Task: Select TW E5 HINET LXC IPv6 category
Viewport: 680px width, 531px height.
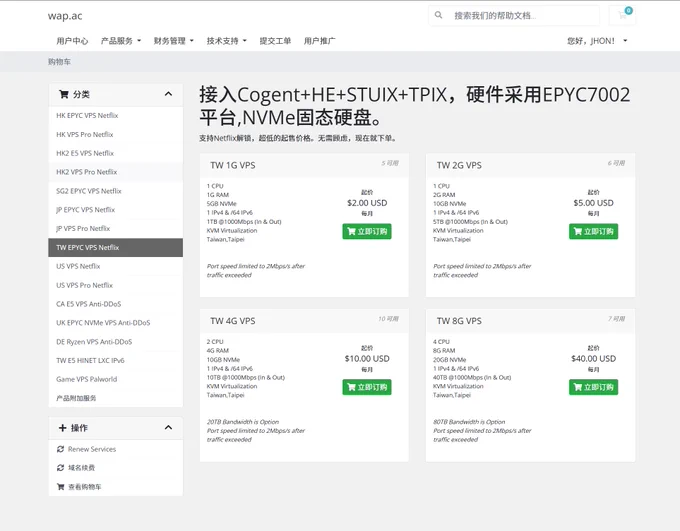Action: pos(115,360)
